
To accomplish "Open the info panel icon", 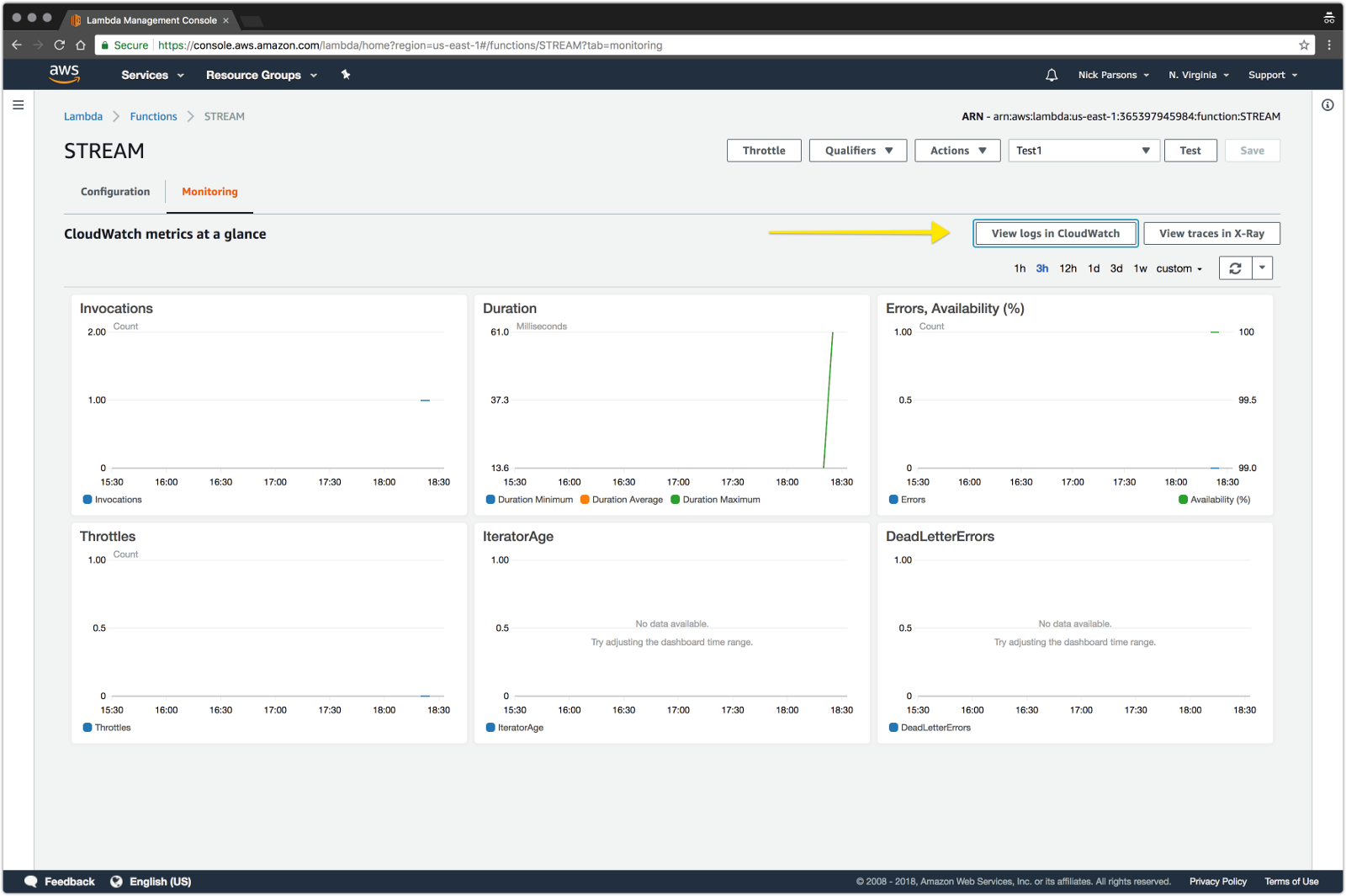I will (1327, 105).
